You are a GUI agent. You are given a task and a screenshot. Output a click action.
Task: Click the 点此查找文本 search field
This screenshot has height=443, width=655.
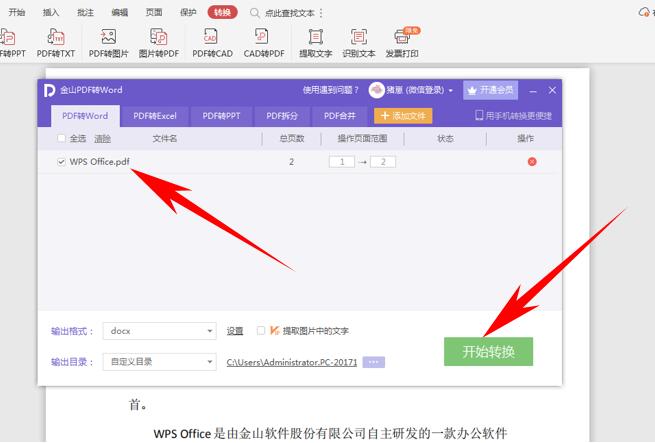pos(289,13)
